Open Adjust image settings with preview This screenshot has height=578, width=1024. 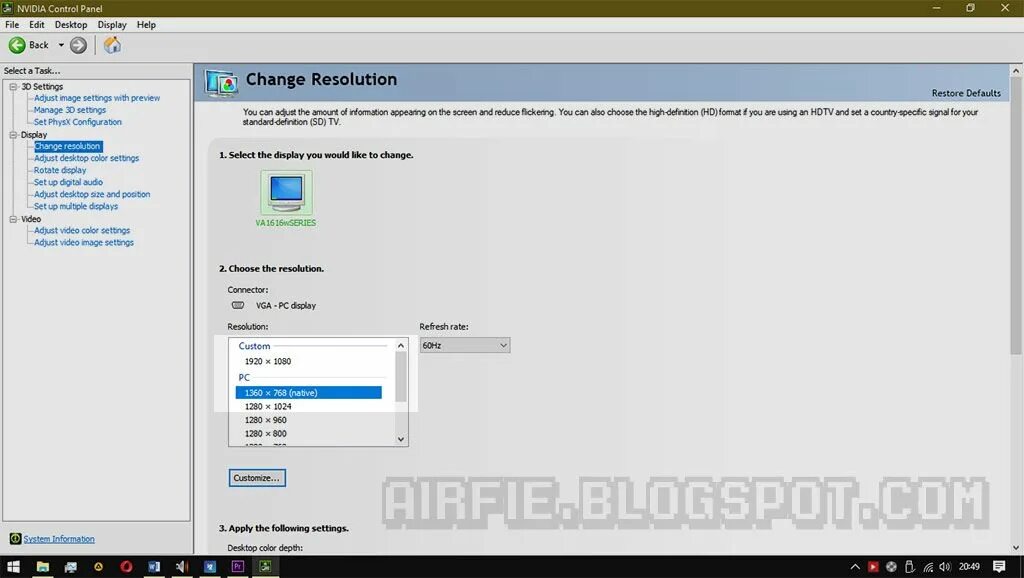tap(97, 98)
